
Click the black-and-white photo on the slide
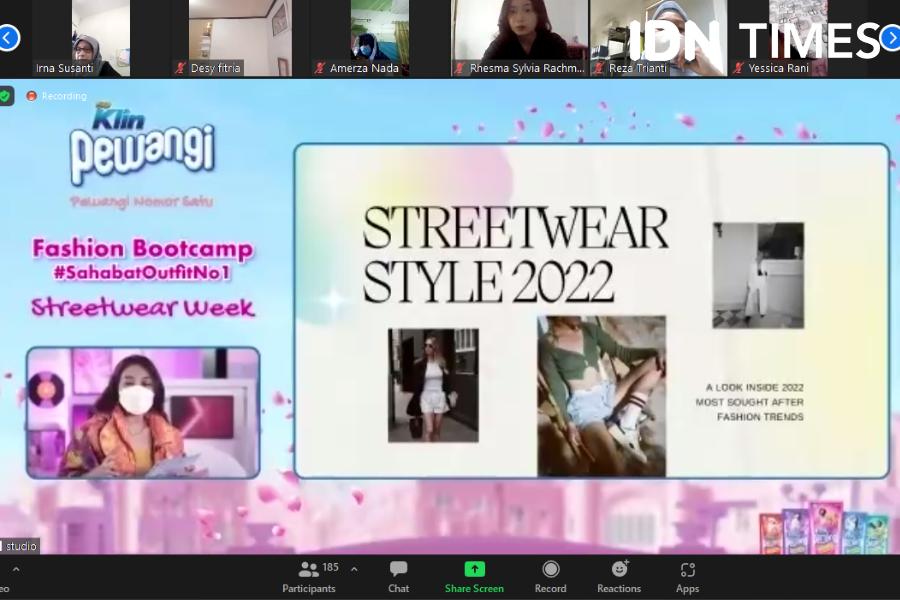click(x=758, y=276)
